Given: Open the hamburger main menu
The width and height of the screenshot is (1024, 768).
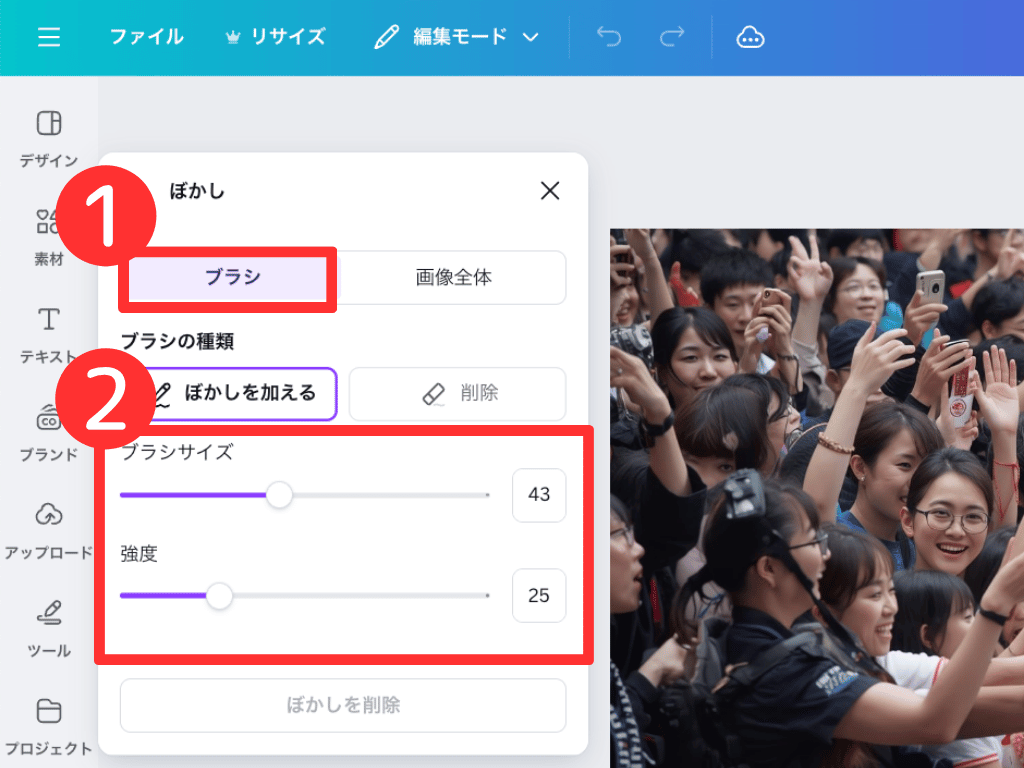Looking at the screenshot, I should [49, 38].
